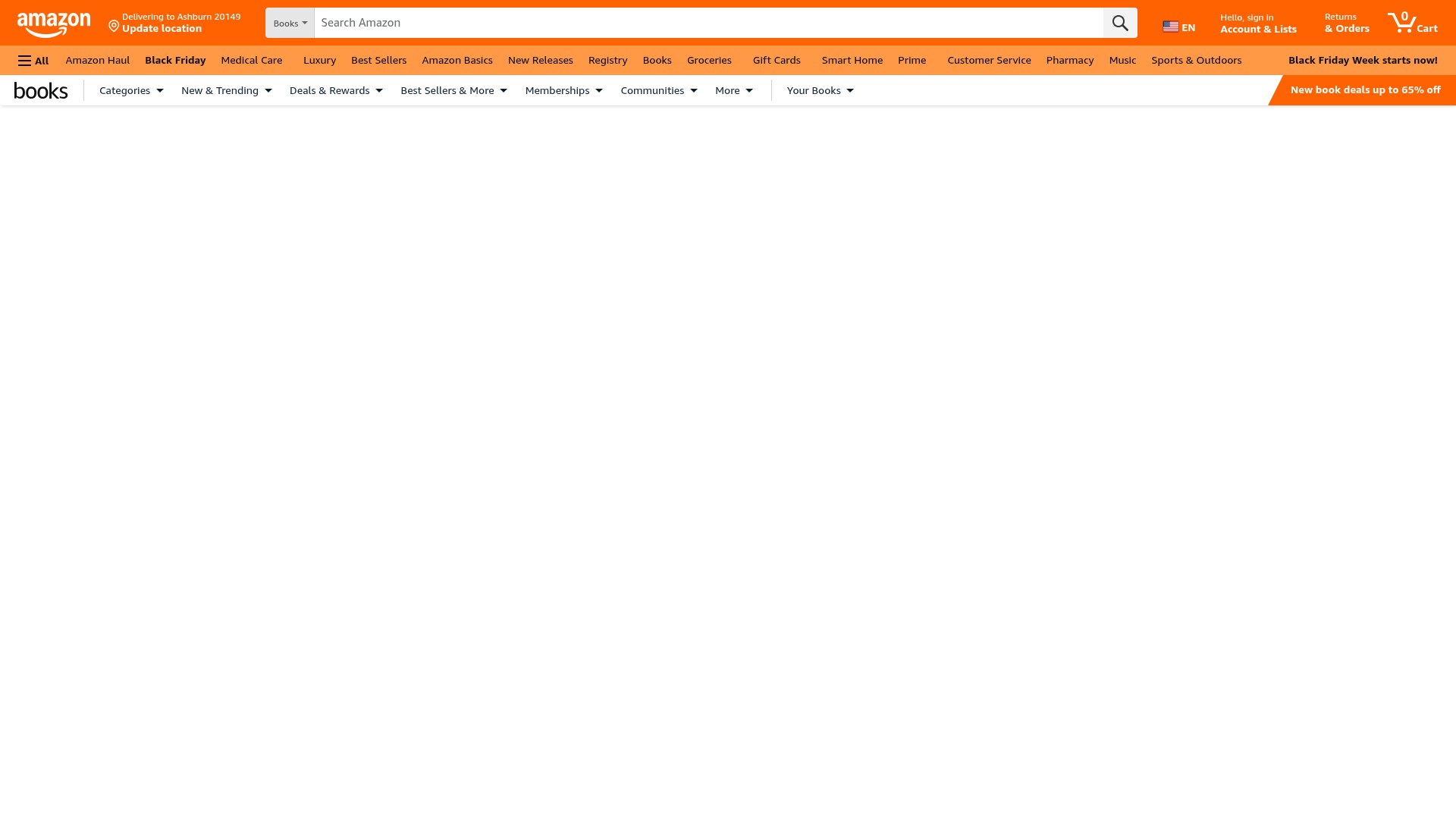The width and height of the screenshot is (1456, 819).
Task: Expand the New & Trending dropdown
Action: click(x=226, y=90)
